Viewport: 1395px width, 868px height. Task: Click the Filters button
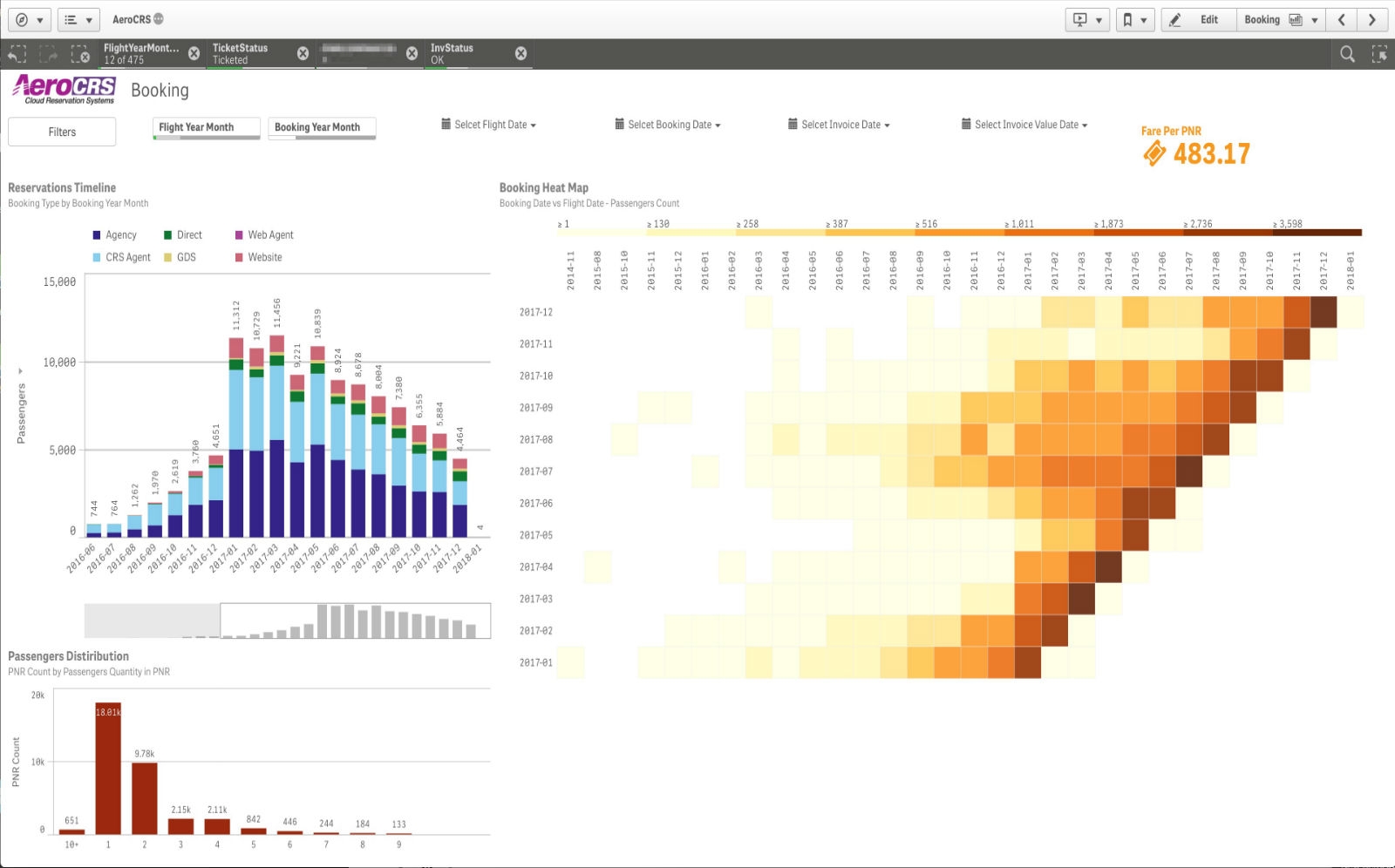[62, 132]
